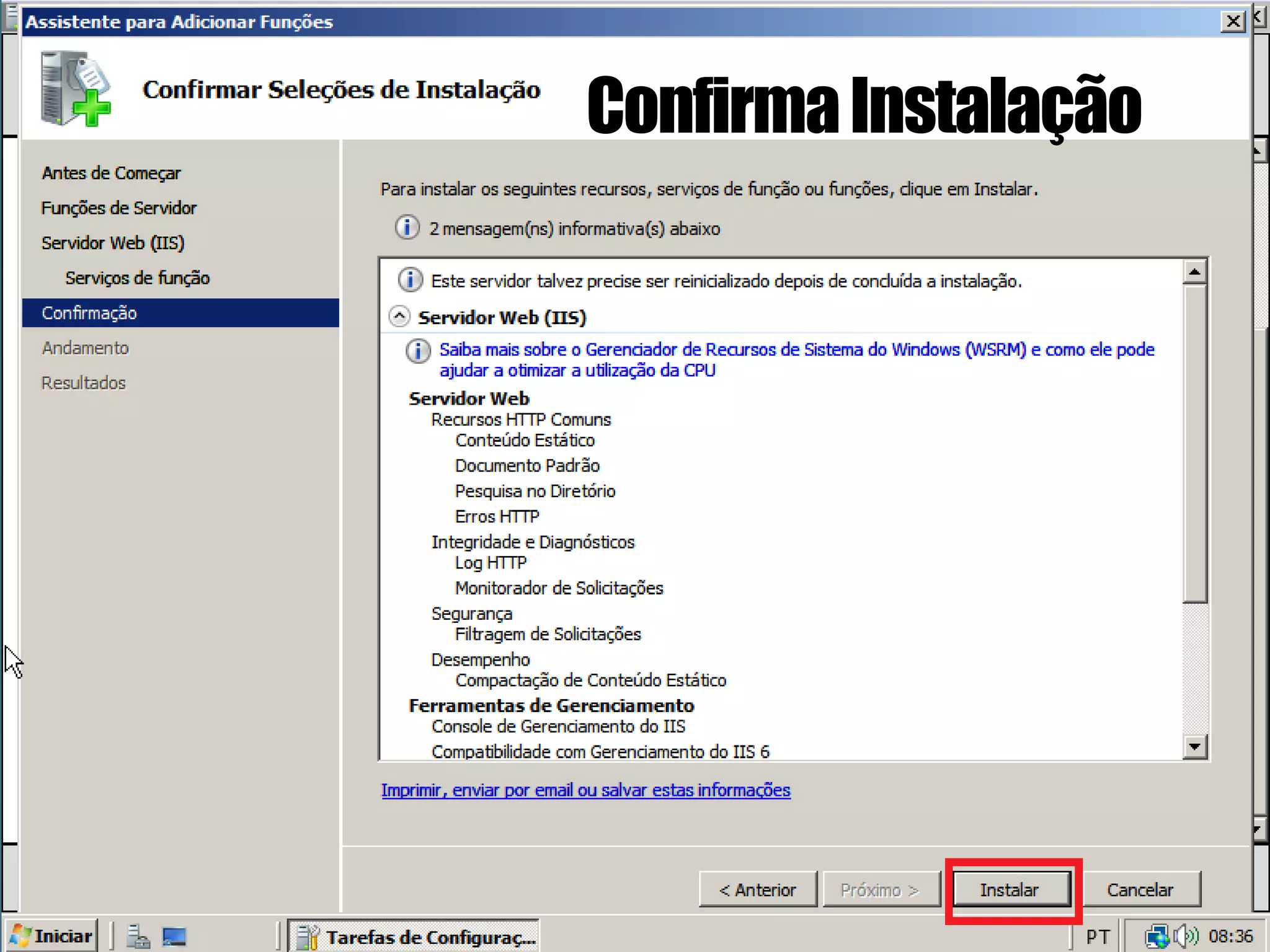Click the list's vertical scrollbar thumb
The height and width of the screenshot is (952, 1270).
(x=1194, y=443)
